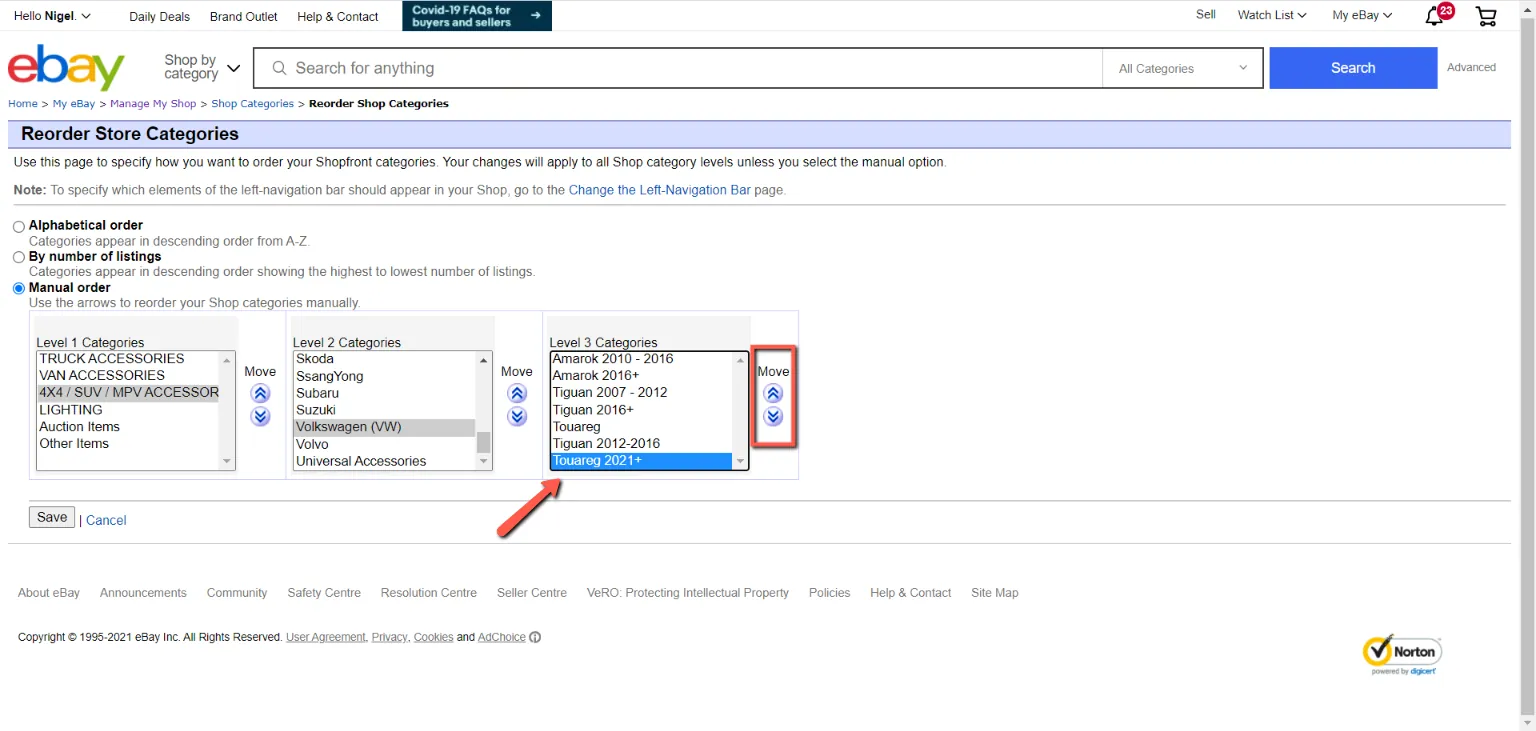This screenshot has height=731, width=1536.
Task: Go to Shop Categories breadcrumb
Action: (253, 104)
